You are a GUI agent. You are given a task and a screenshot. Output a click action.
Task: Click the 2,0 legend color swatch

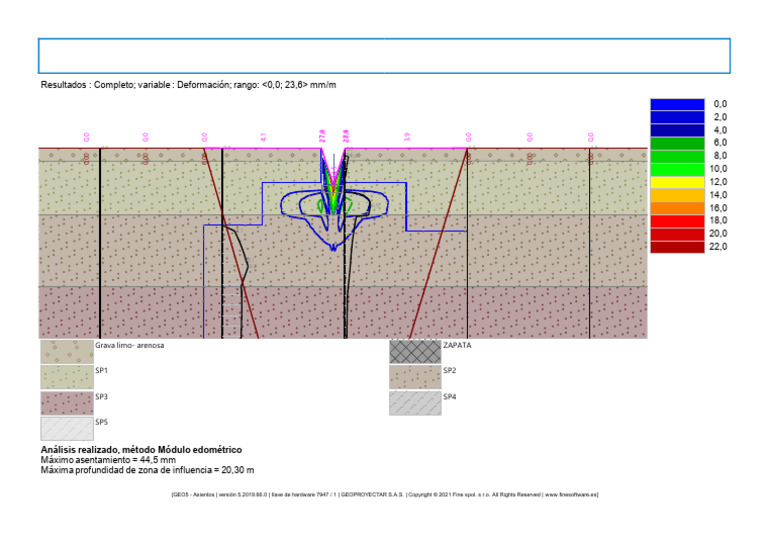point(677,117)
